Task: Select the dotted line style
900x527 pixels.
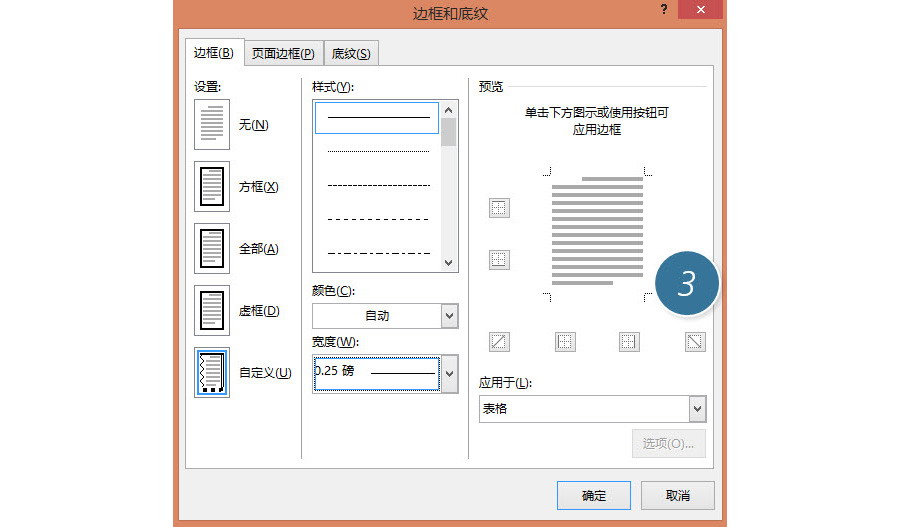Action: coord(378,152)
